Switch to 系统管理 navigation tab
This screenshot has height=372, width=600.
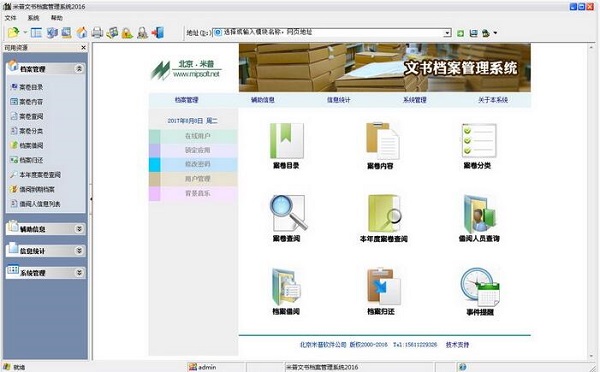[414, 100]
